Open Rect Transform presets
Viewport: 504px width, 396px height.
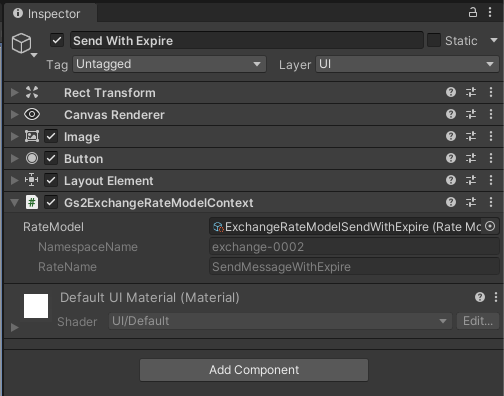tap(471, 92)
